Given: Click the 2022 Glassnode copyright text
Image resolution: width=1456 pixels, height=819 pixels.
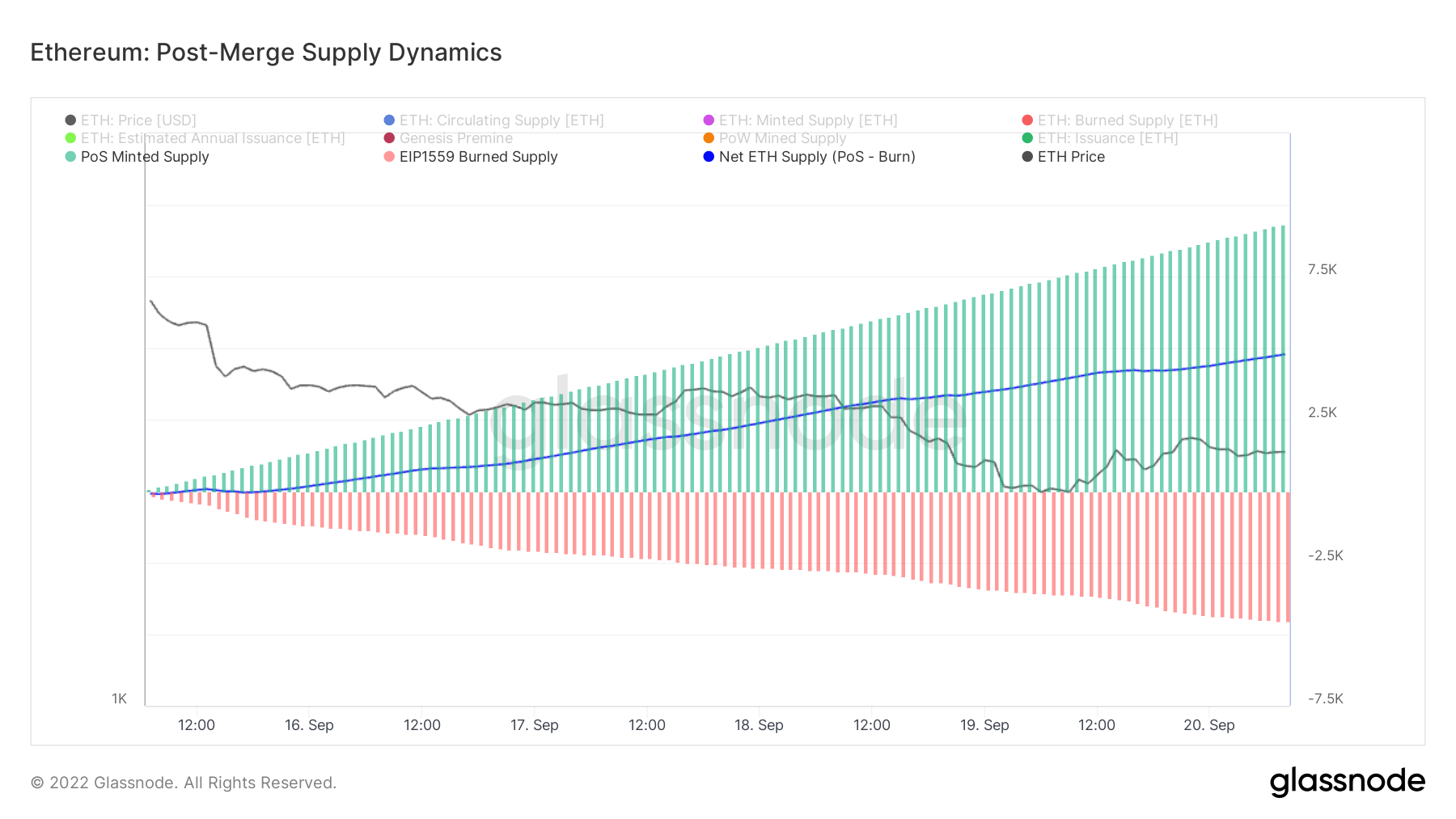Looking at the screenshot, I should 183,782.
